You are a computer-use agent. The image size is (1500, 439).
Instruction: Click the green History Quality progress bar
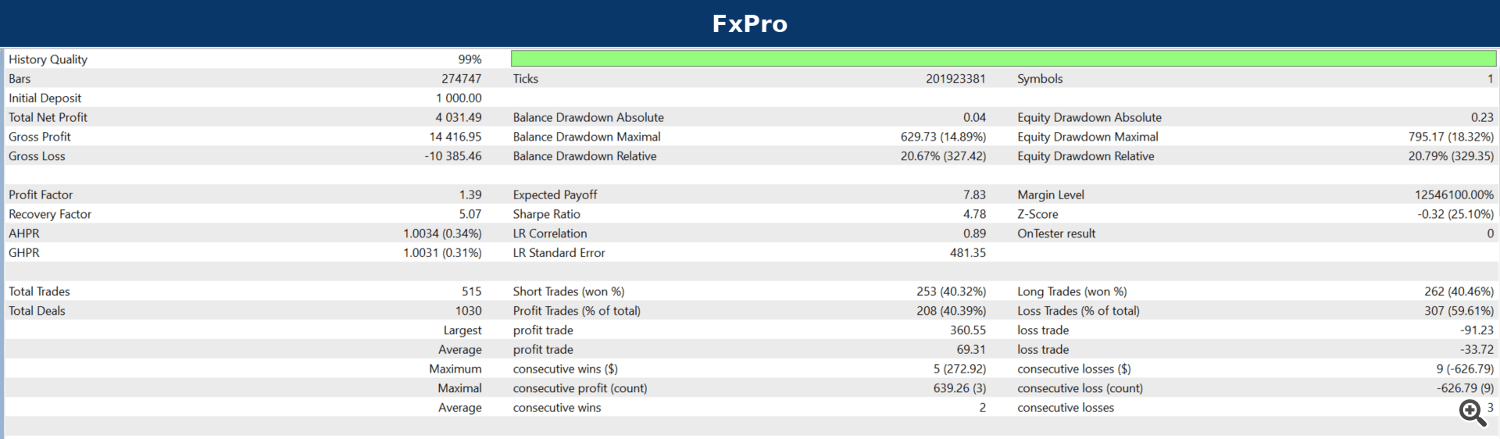(x=1004, y=59)
